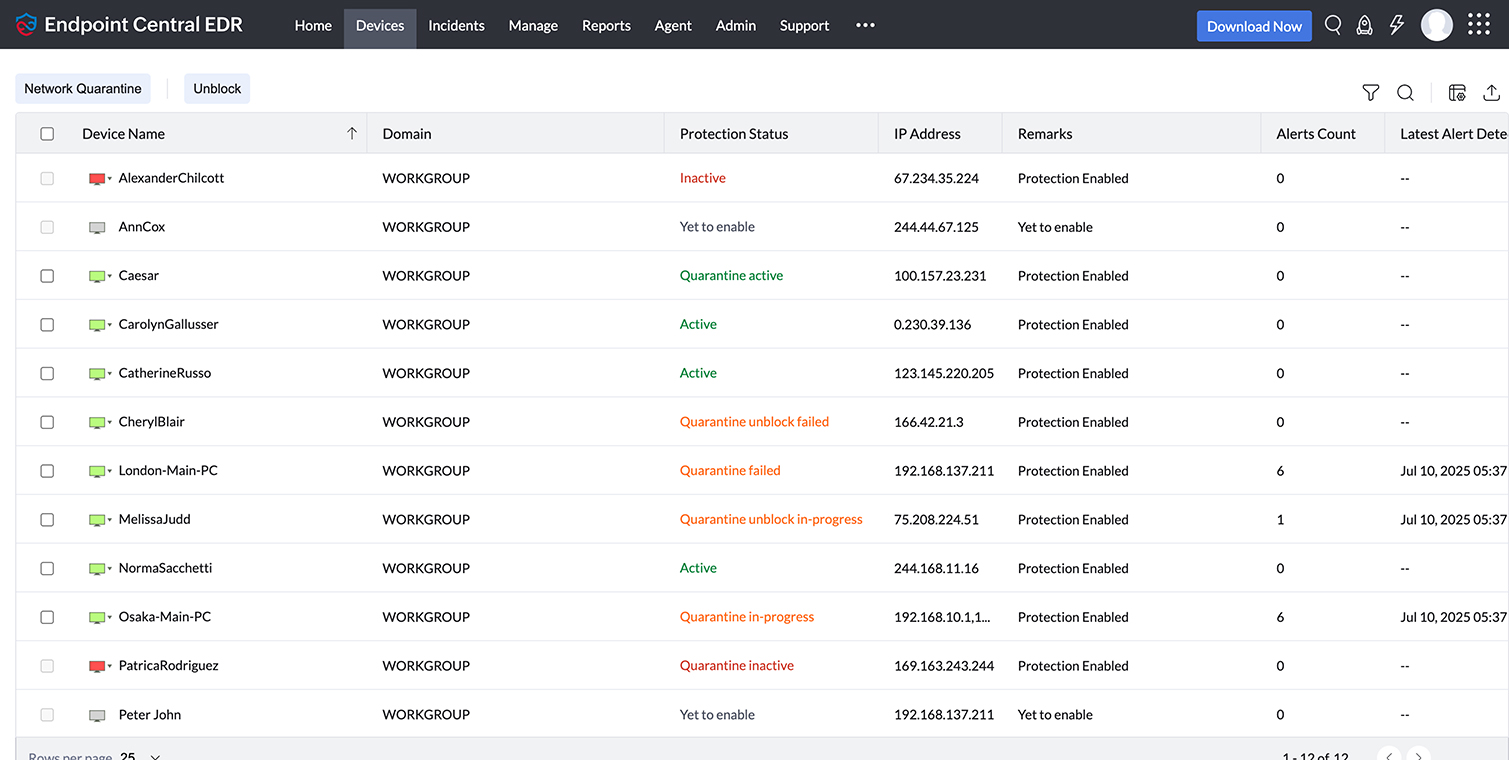Click the Quarantine active status text
Image resolution: width=1509 pixels, height=760 pixels.
click(731, 275)
